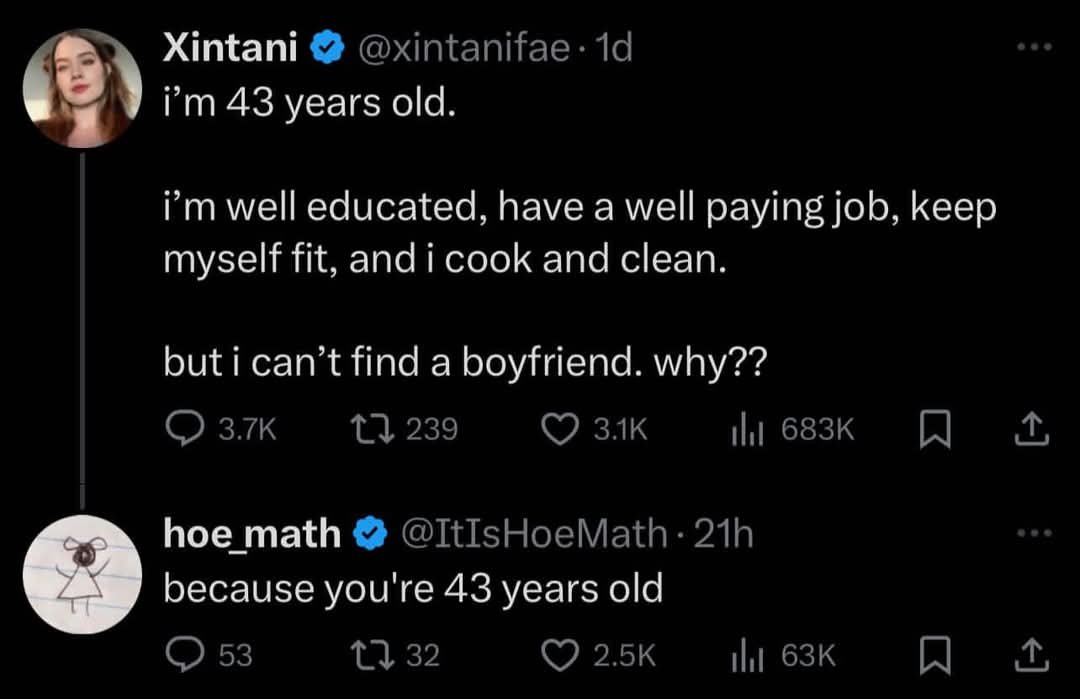
Task: Visit the @ItIsHoeMath handle link
Action: (533, 535)
